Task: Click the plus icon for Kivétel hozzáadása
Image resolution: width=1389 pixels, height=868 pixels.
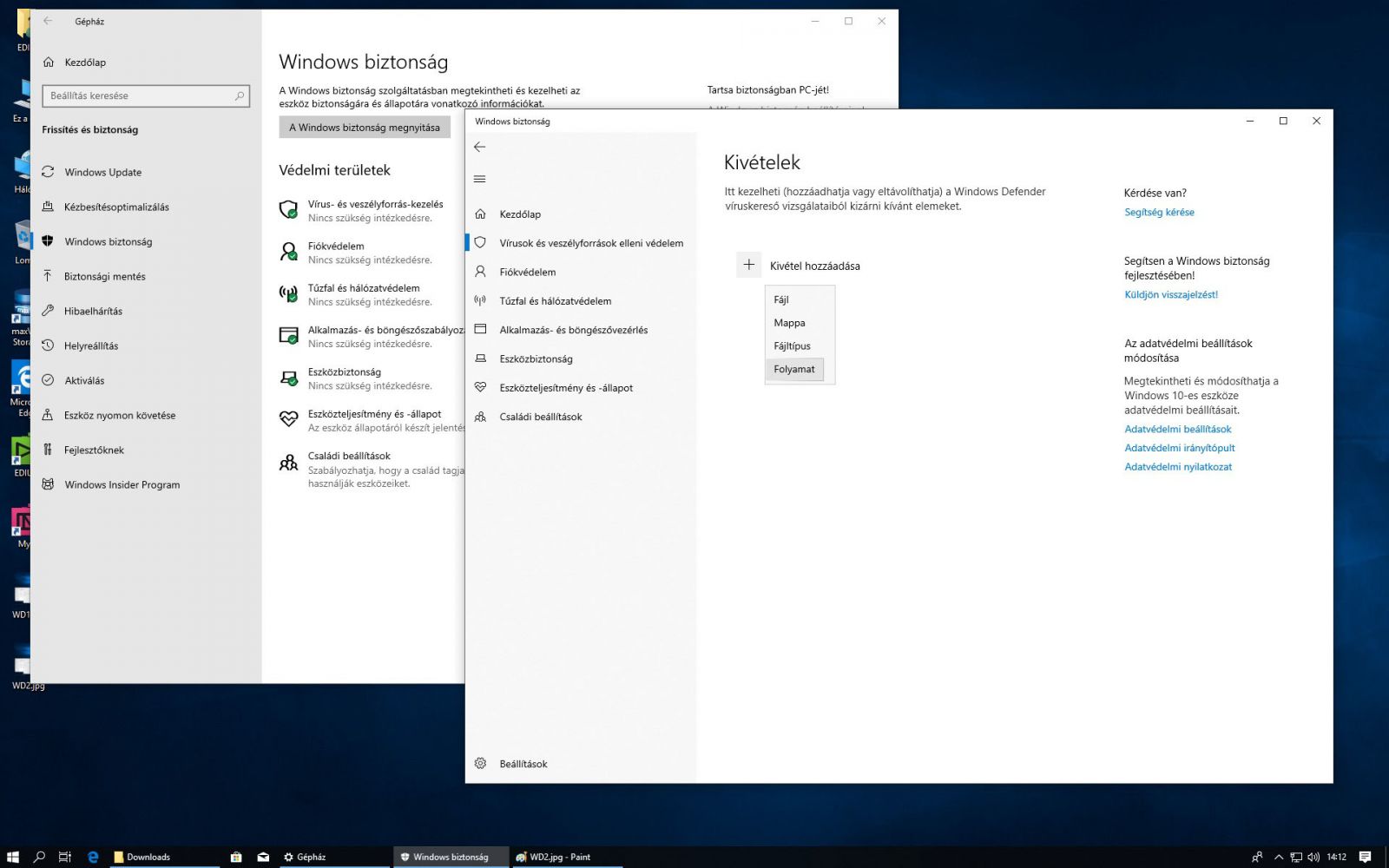Action: pyautogui.click(x=749, y=265)
